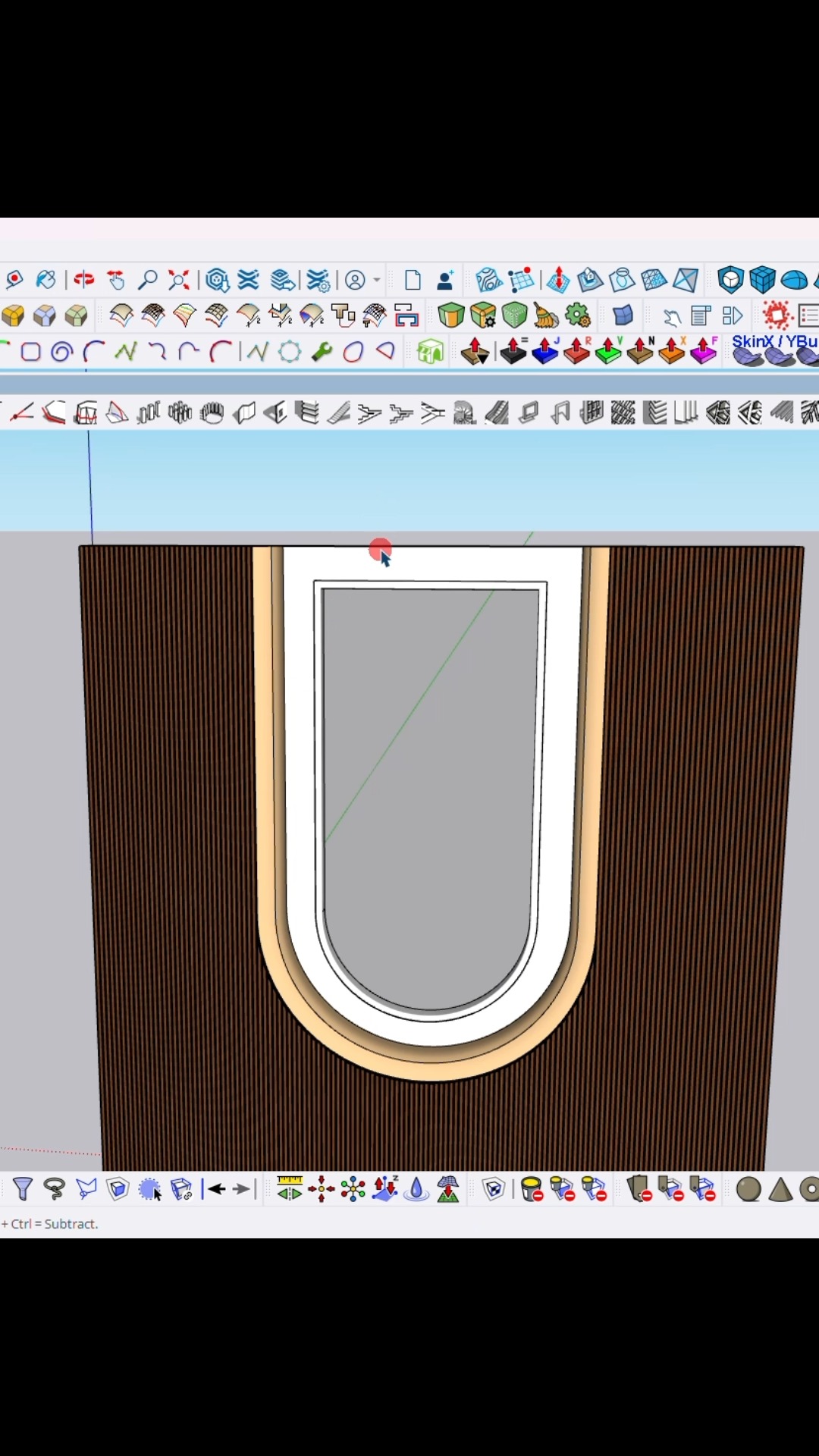The image size is (819, 1456).
Task: Click the broom cleanup icon
Action: (x=546, y=314)
